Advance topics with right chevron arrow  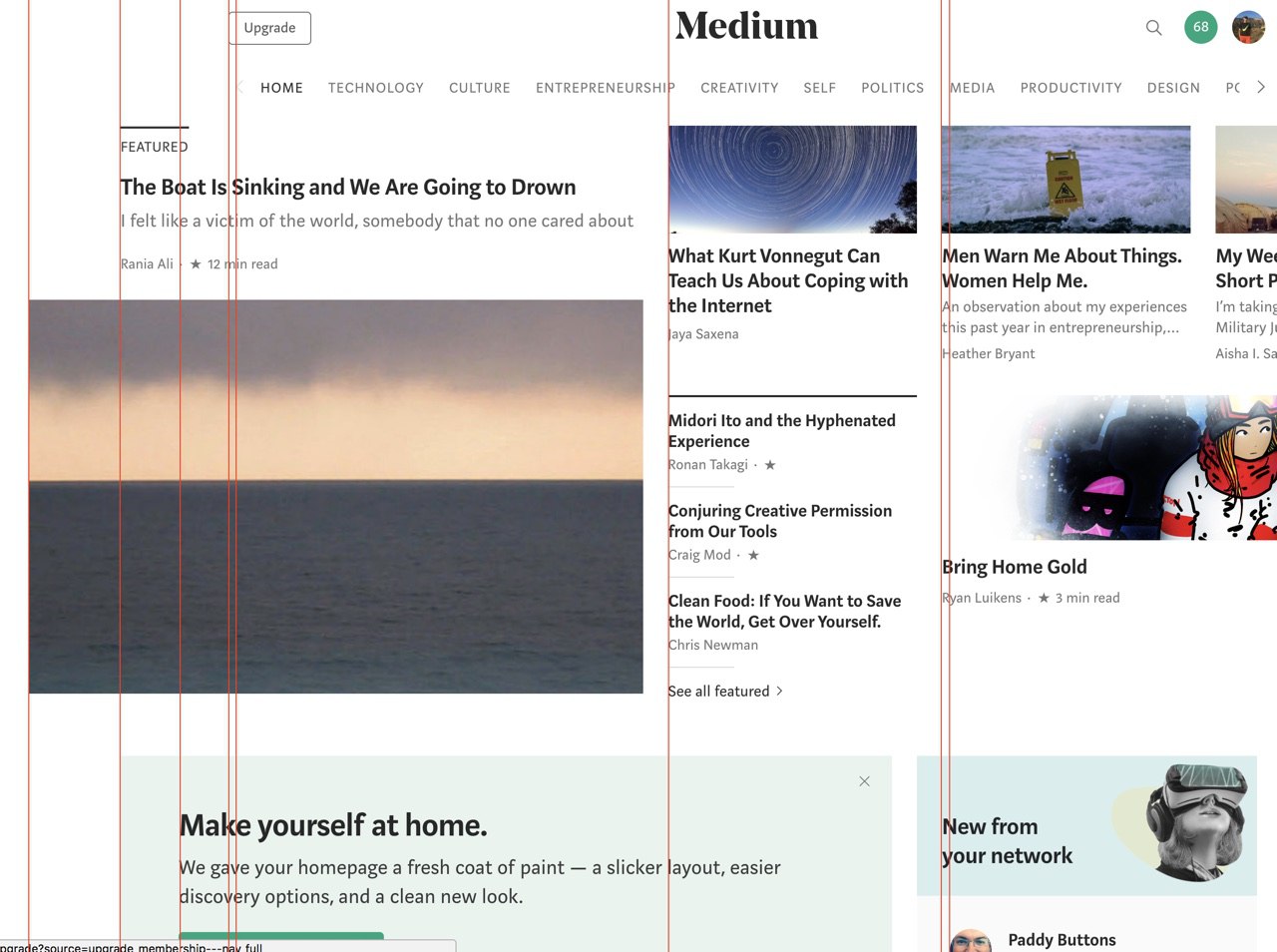1261,87
